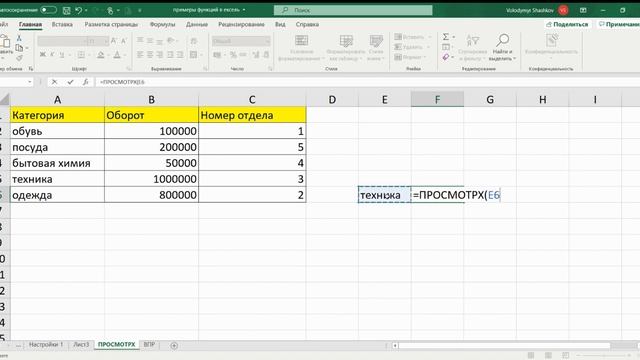
Task: Click the increase font size icon
Action: click(114, 41)
